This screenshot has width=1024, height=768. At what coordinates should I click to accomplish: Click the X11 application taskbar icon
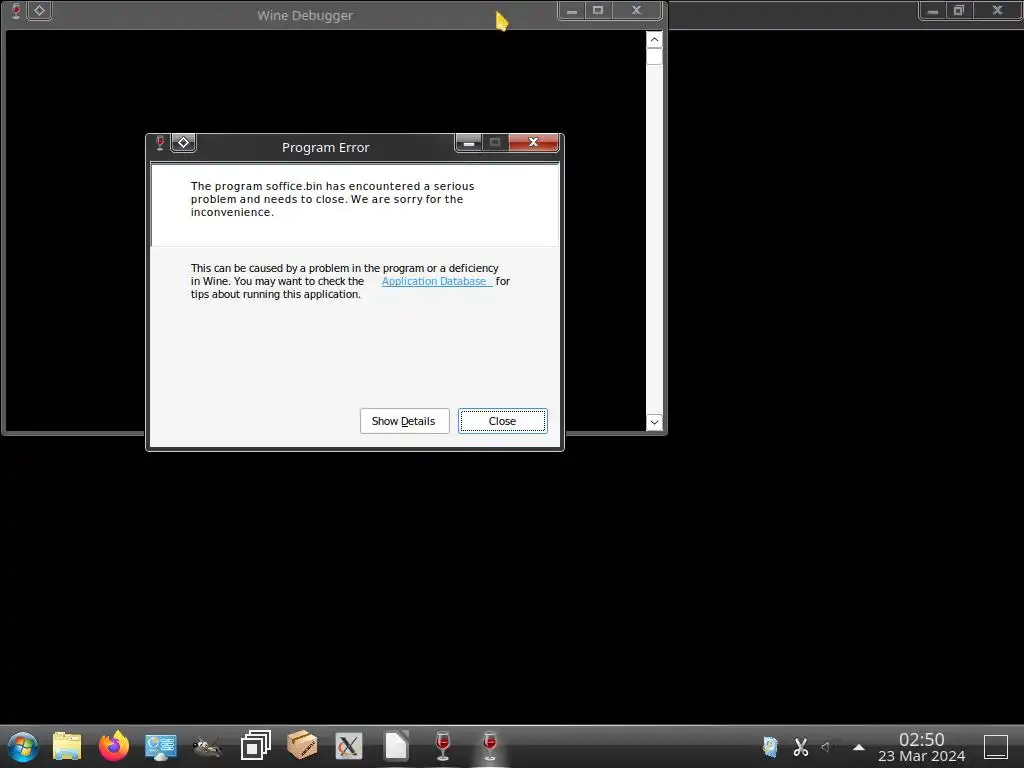349,746
